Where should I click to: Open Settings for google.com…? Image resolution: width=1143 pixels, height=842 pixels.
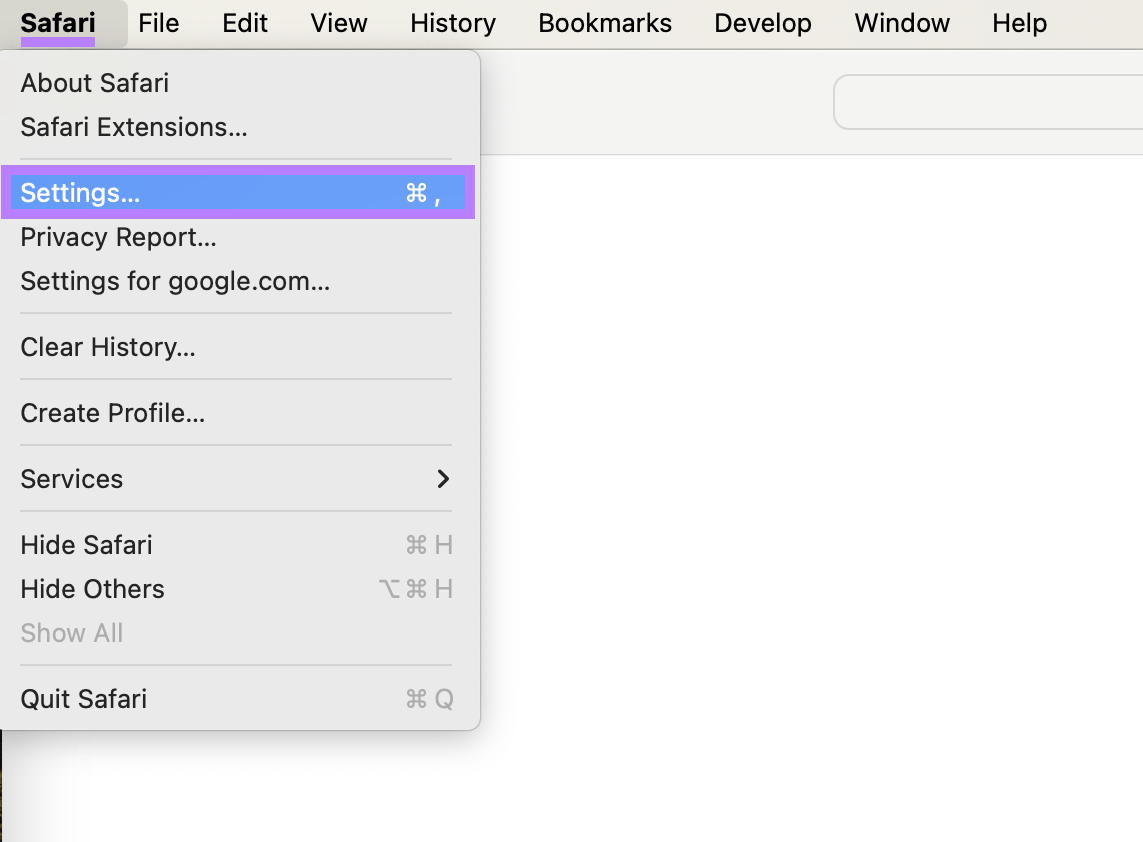[x=175, y=281]
